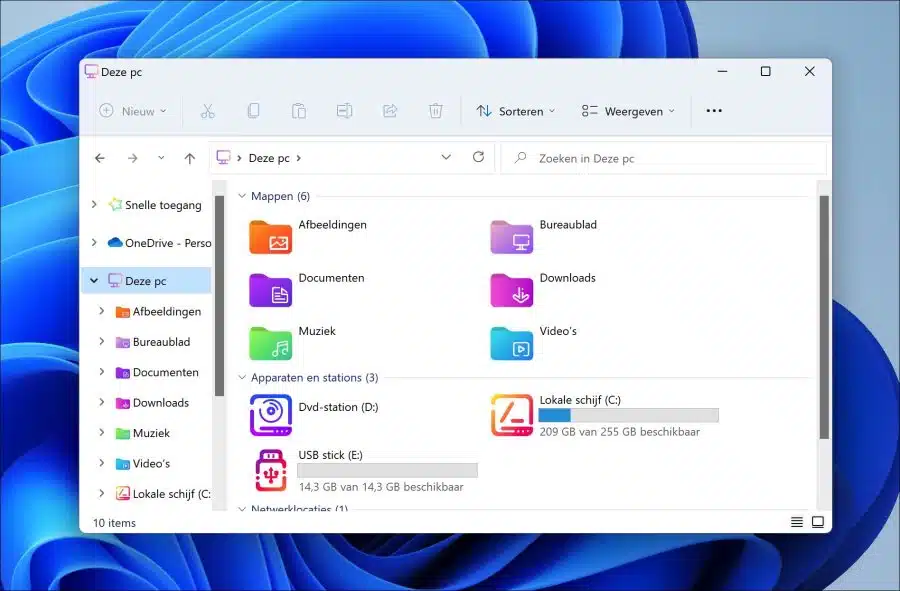Expand Bureaublad in sidebar tree
900x591 pixels.
click(x=102, y=341)
